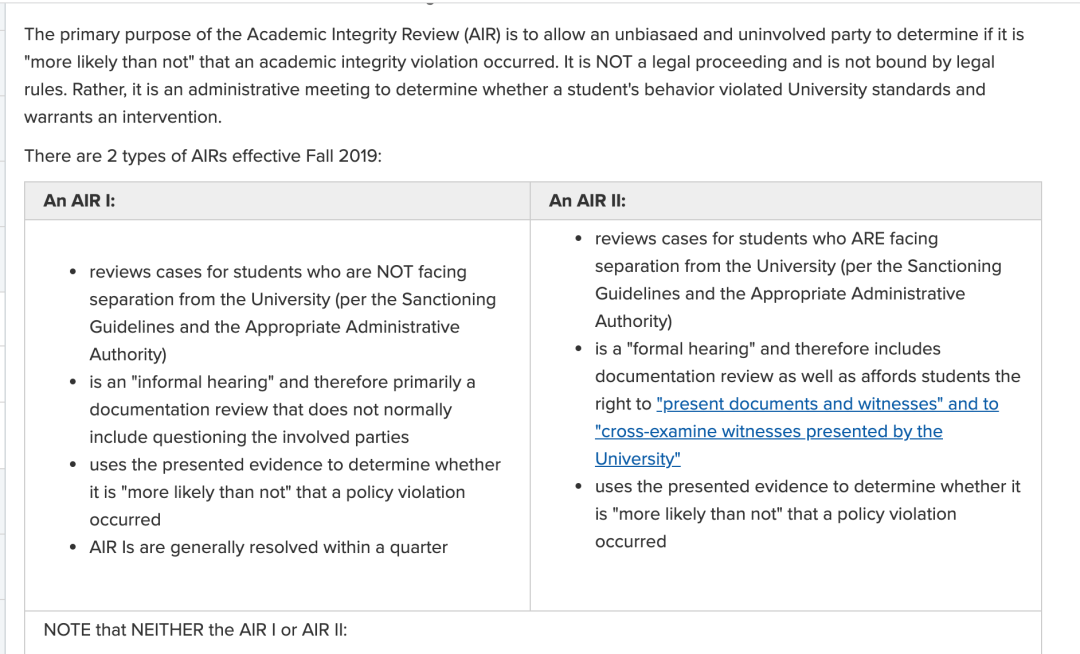Image resolution: width=1080 pixels, height=654 pixels.
Task: Click the "There are 2 types of AIRs" line
Action: pyautogui.click(x=202, y=156)
